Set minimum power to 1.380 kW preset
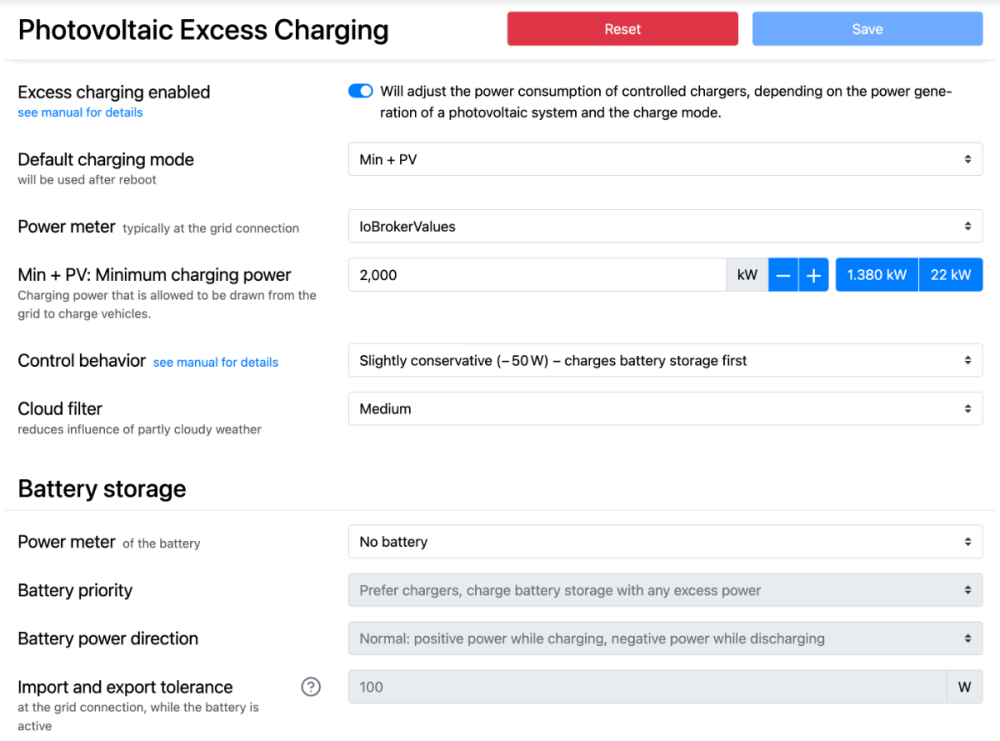This screenshot has height=741, width=1000. pos(877,275)
